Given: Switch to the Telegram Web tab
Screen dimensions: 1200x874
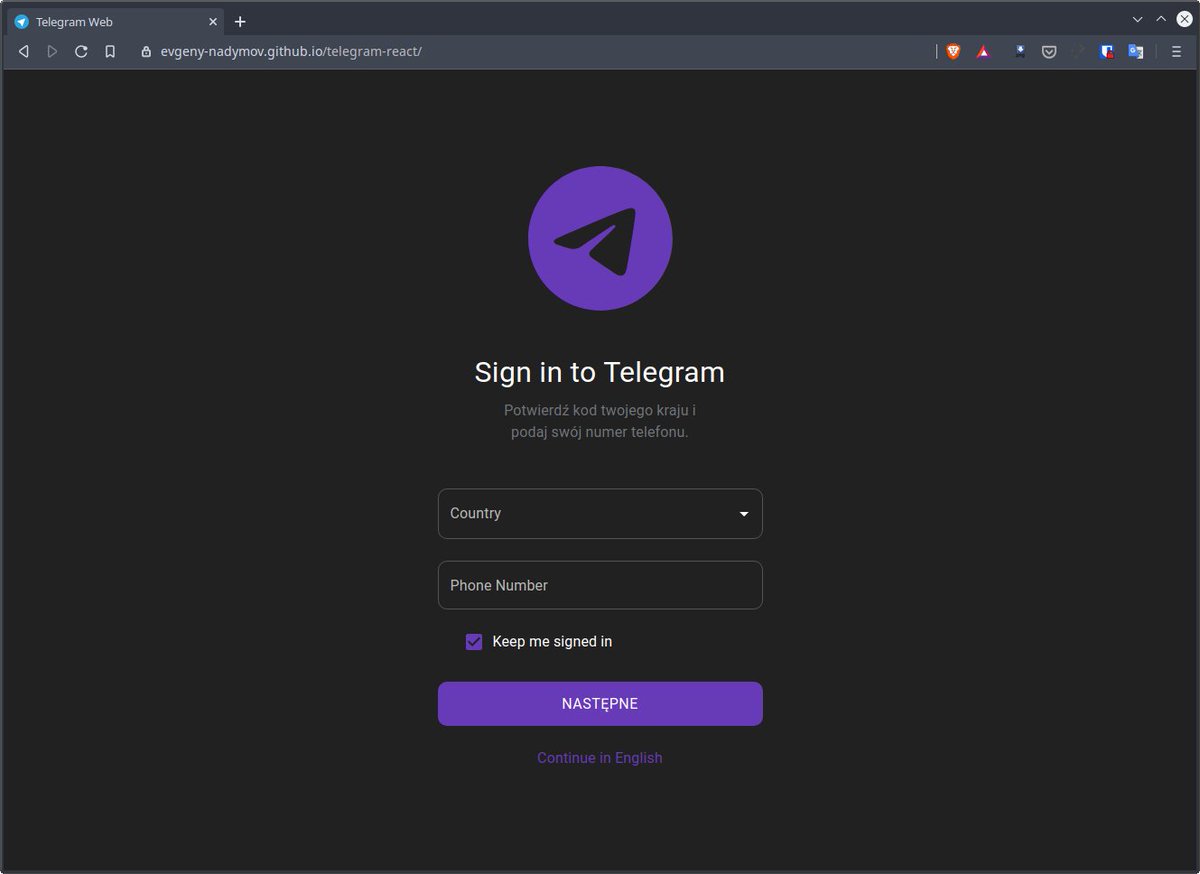Looking at the screenshot, I should tap(116, 21).
